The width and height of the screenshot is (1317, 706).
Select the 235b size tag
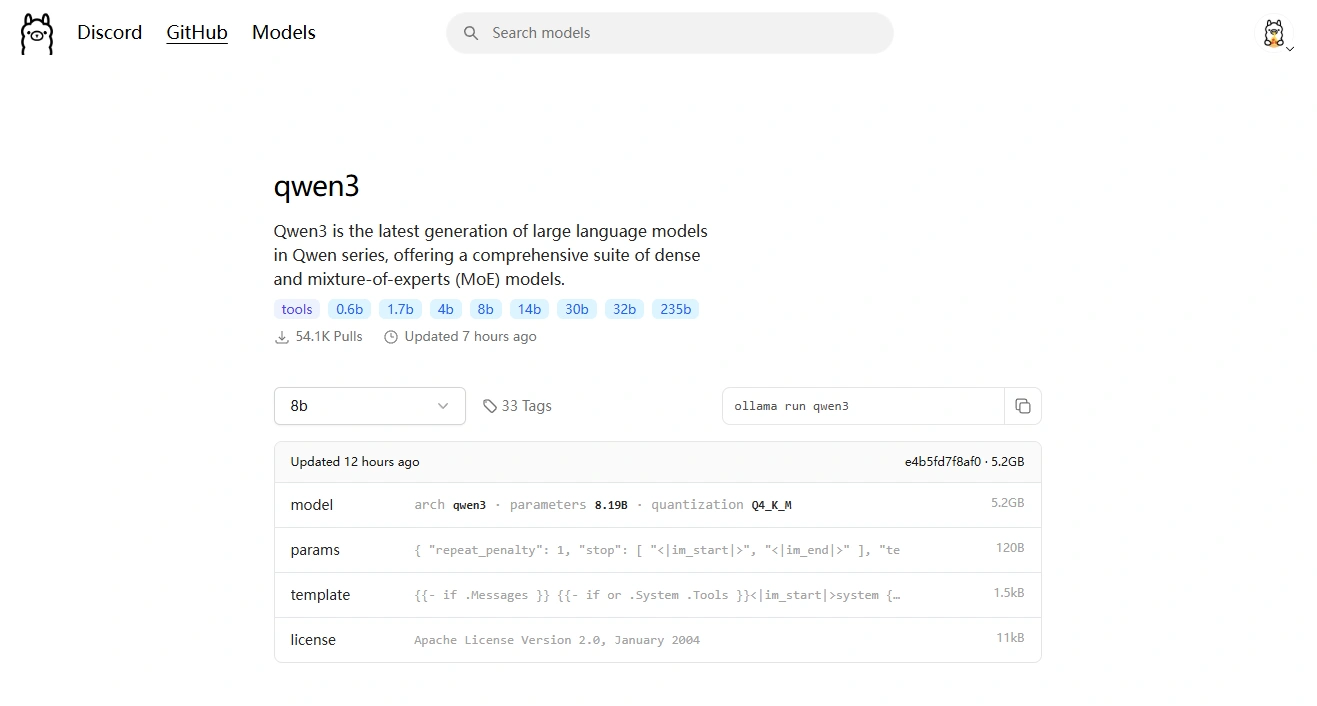[x=676, y=309]
